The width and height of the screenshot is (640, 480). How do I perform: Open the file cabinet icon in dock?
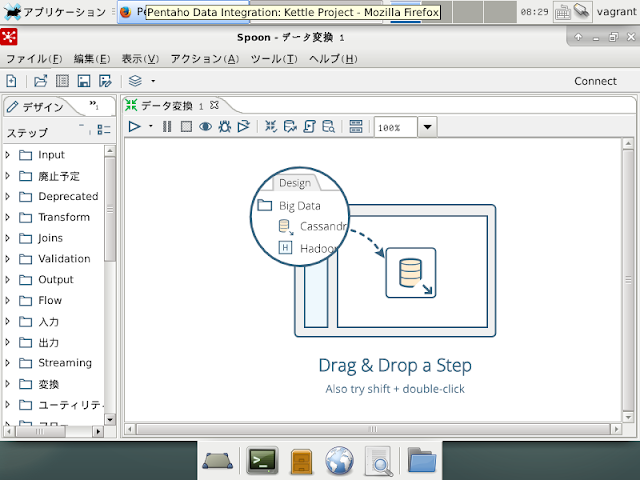click(x=302, y=461)
